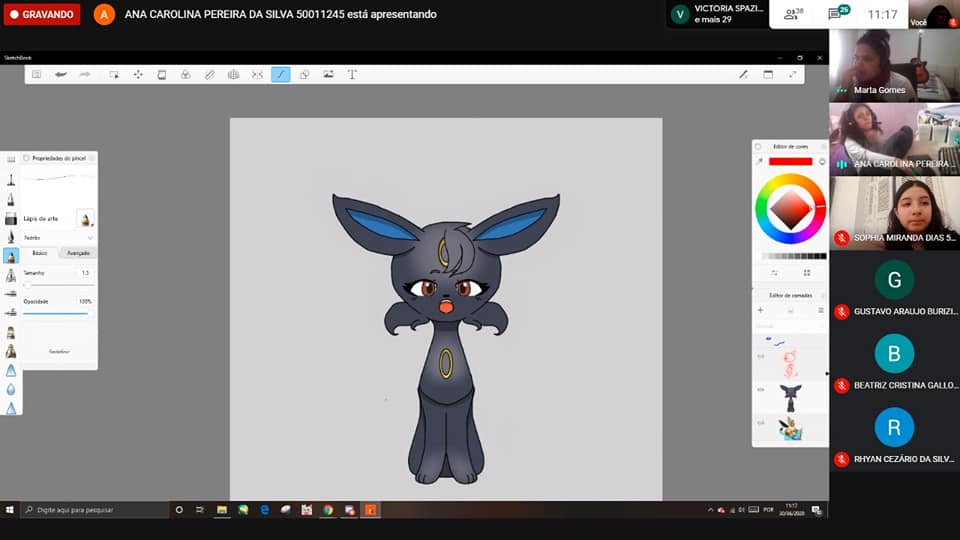
Task: Switch to the Avançado tab
Action: [x=78, y=253]
